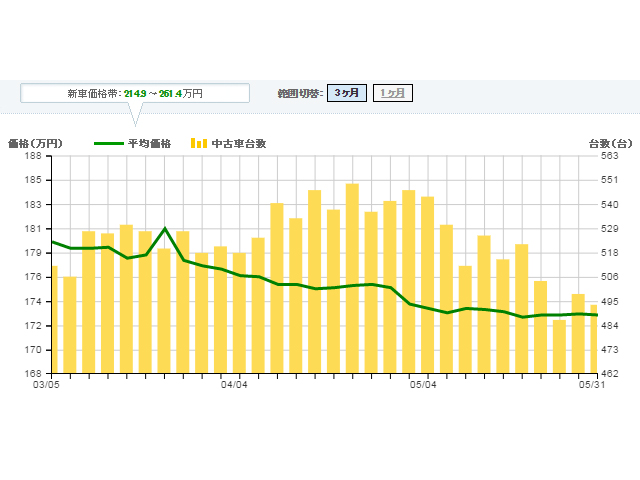Click the 価格(万円) axis title
Viewport: 640px width, 480px height.
click(35, 144)
